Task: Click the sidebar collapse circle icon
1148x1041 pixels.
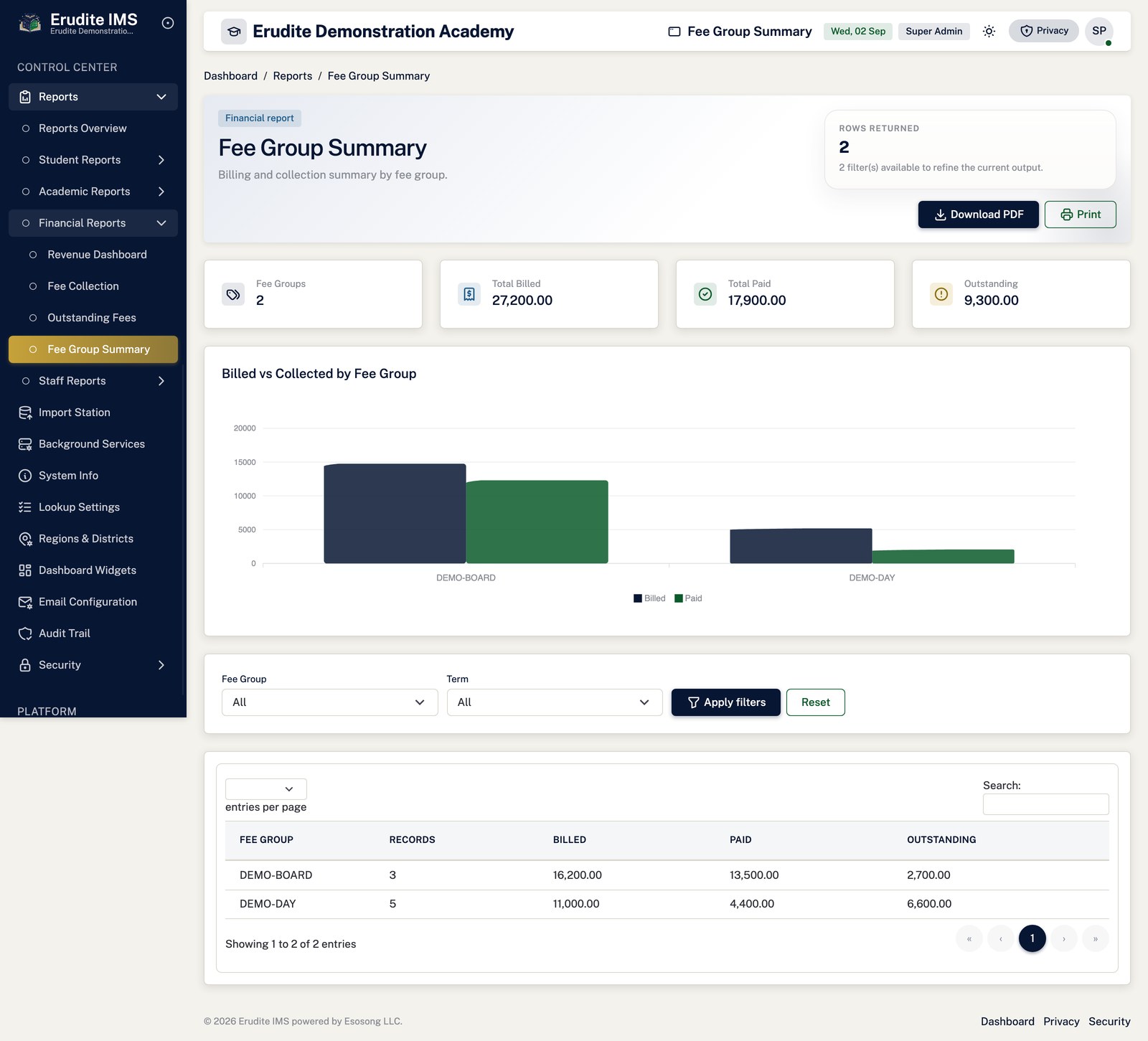Action: point(168,23)
